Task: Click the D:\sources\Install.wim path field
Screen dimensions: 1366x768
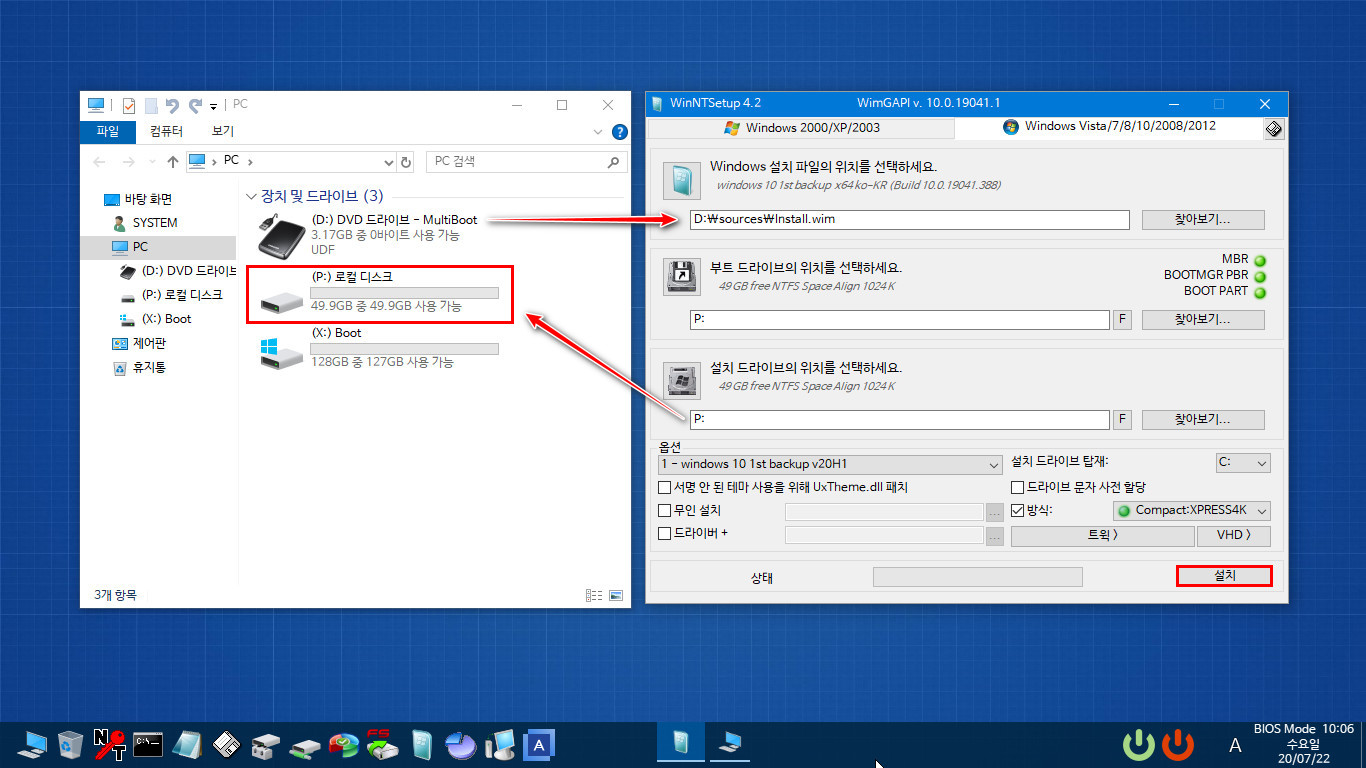Action: [x=909, y=220]
